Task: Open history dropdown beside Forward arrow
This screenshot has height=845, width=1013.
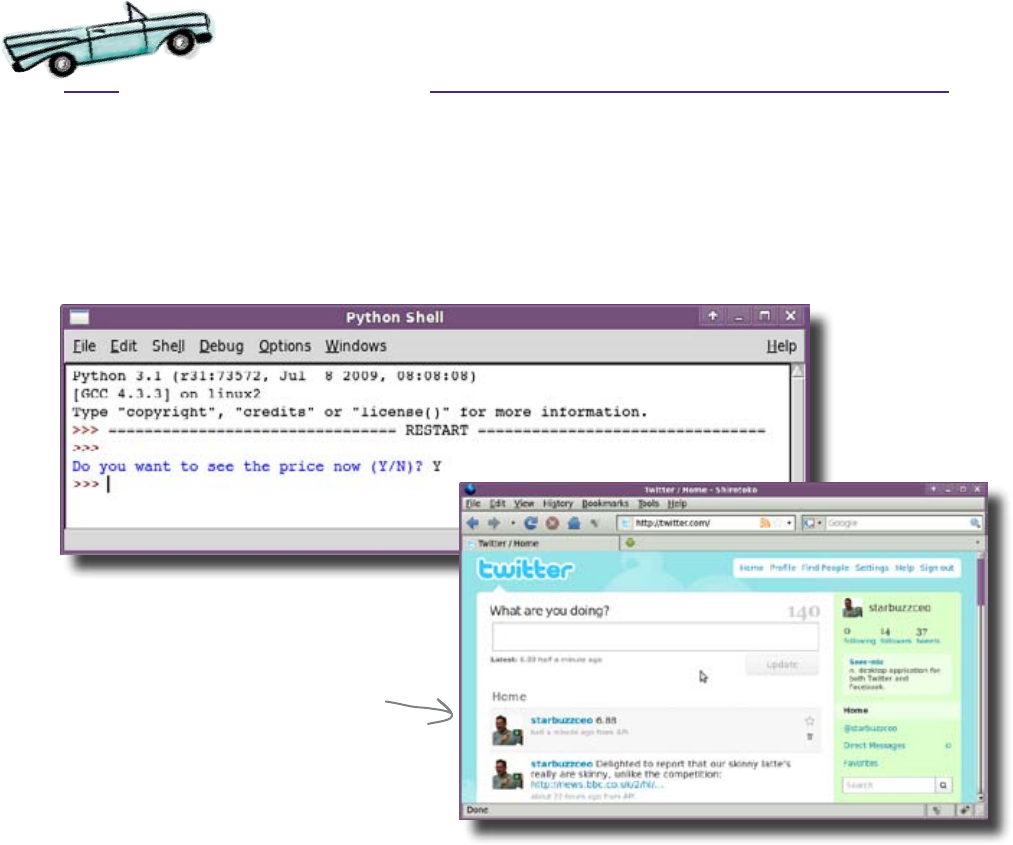Action: (512, 523)
